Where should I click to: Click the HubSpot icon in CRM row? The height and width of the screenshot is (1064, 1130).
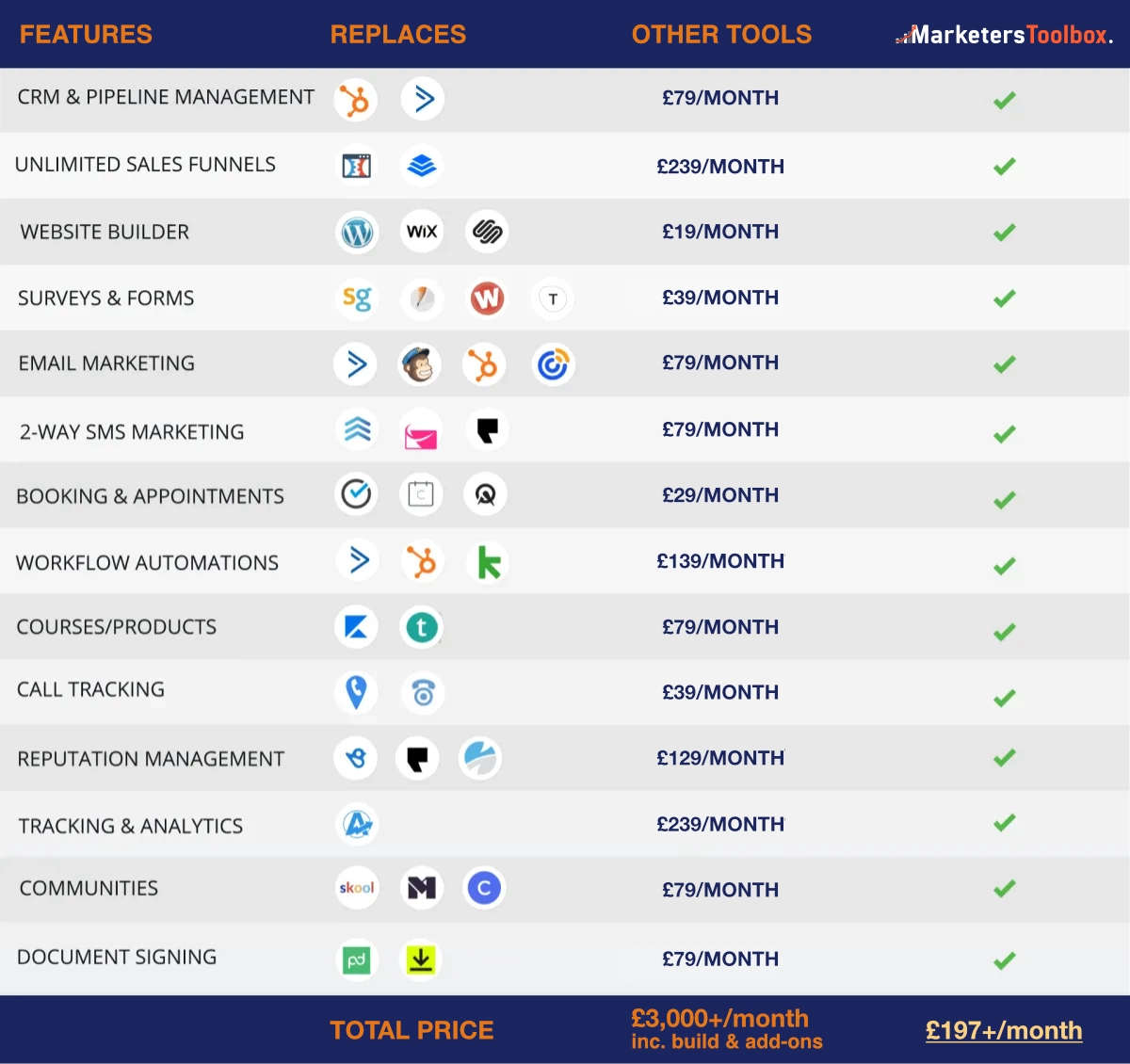355,100
